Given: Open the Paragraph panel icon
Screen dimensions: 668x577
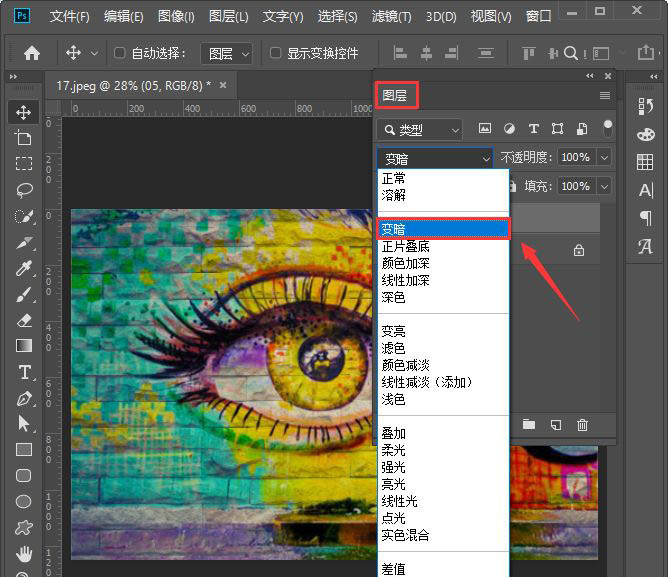Looking at the screenshot, I should pyautogui.click(x=646, y=218).
